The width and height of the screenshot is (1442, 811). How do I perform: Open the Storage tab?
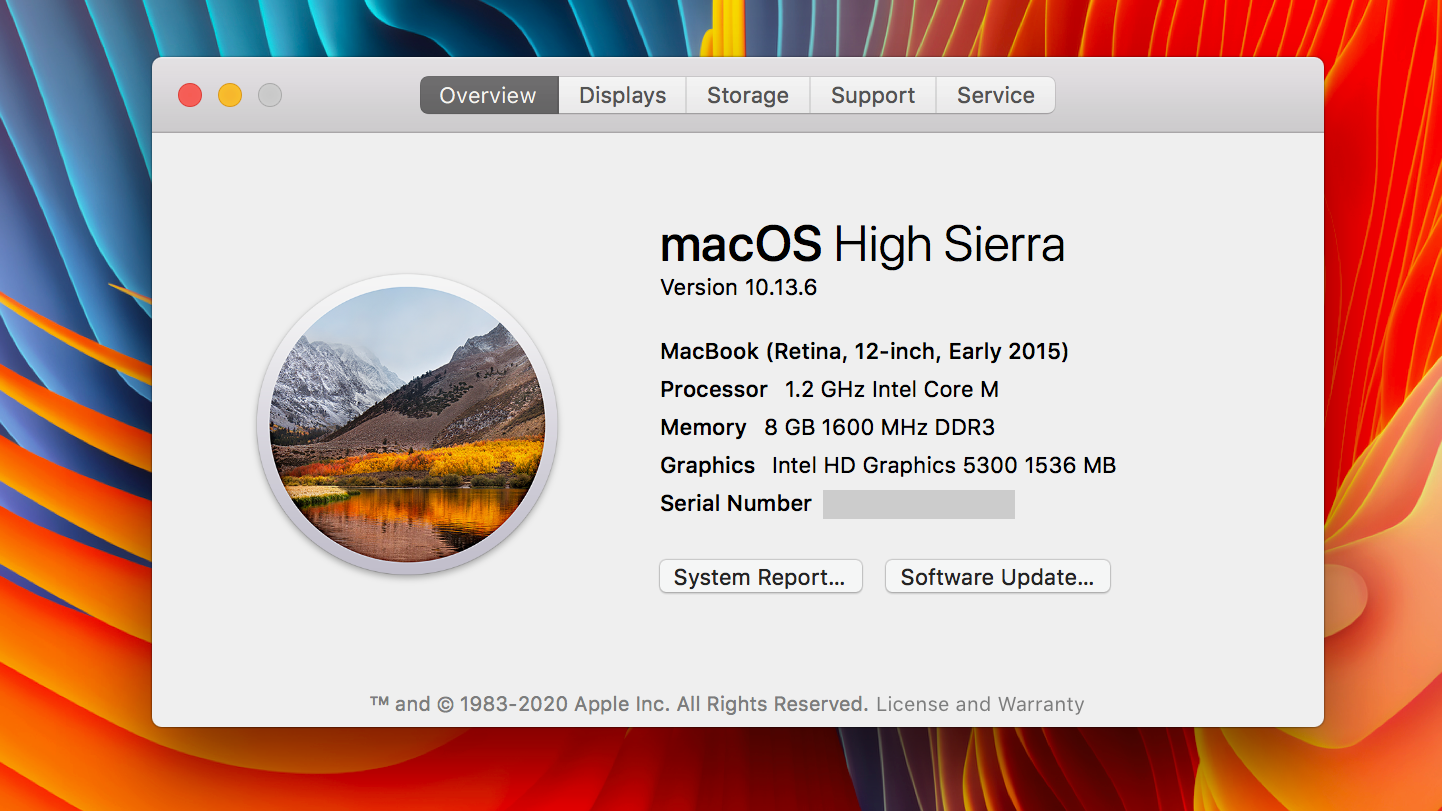[747, 95]
